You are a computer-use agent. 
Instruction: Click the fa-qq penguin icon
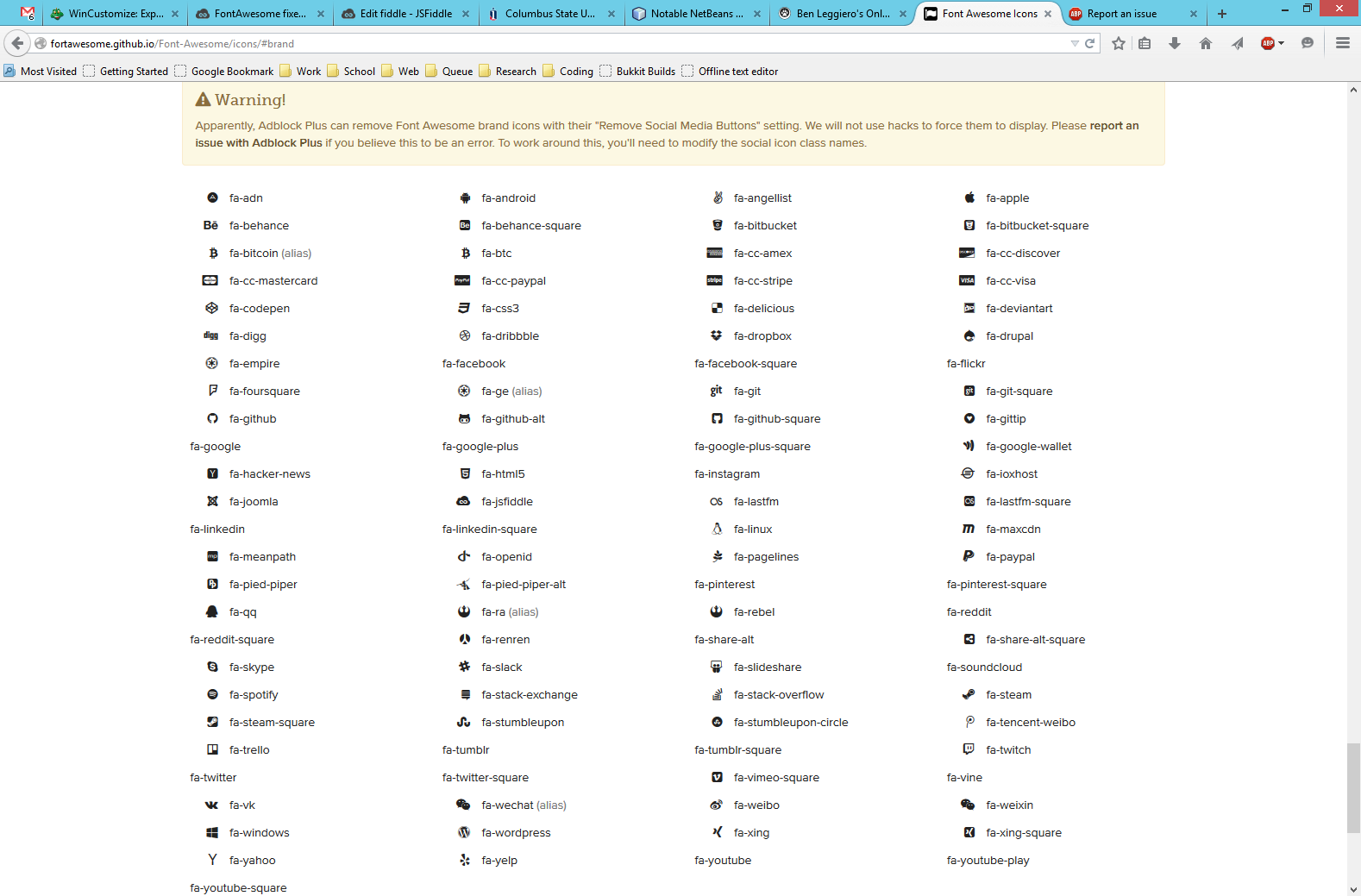tap(212, 611)
